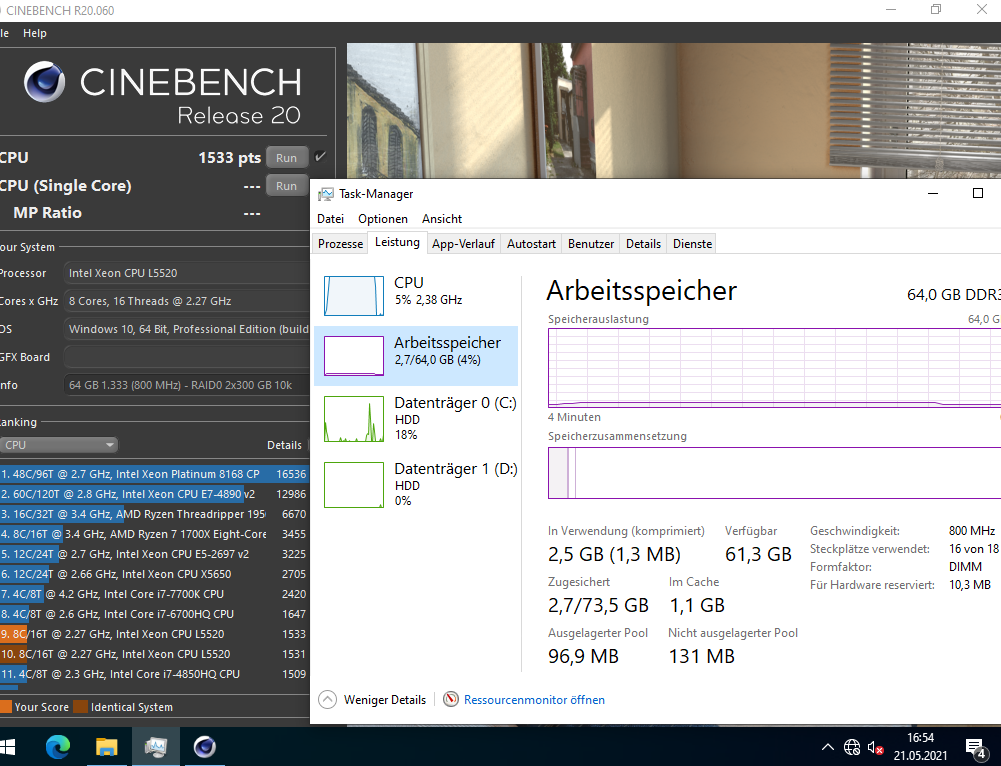Switch to the Prozesse tab
The height and width of the screenshot is (766, 1001).
(x=340, y=244)
